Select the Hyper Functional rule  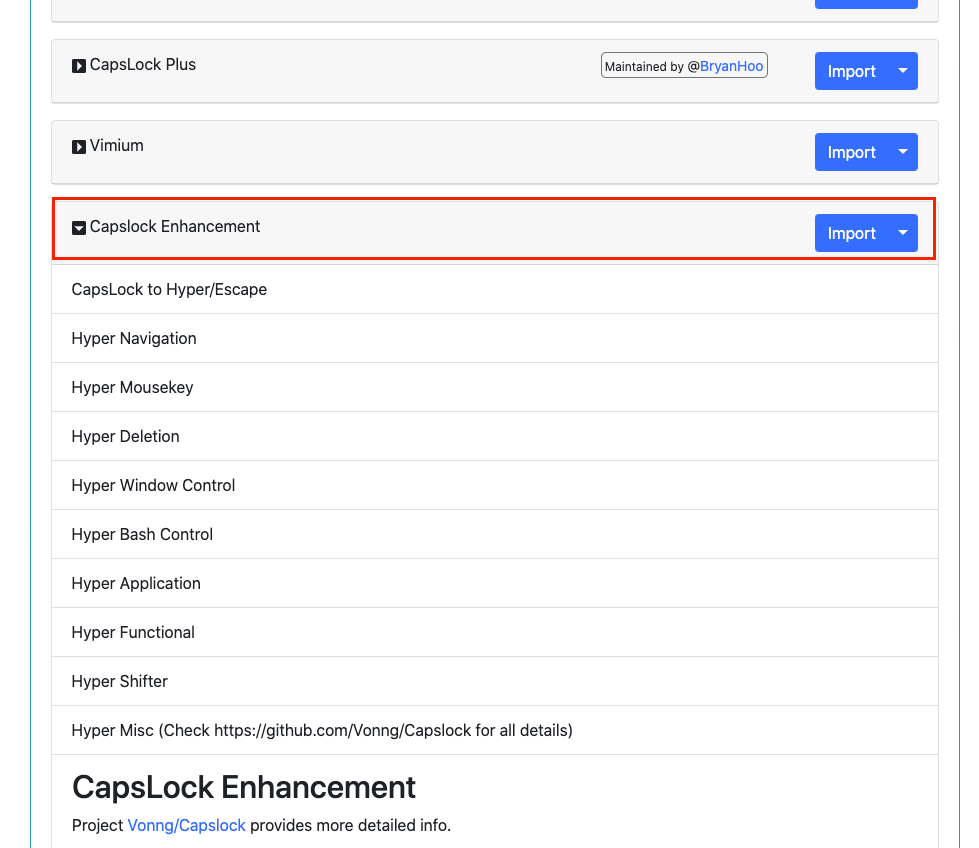point(494,633)
